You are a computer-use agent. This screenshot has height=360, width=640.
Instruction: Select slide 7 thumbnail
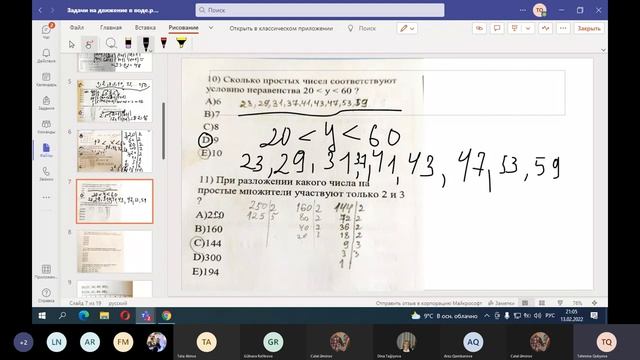tap(115, 201)
